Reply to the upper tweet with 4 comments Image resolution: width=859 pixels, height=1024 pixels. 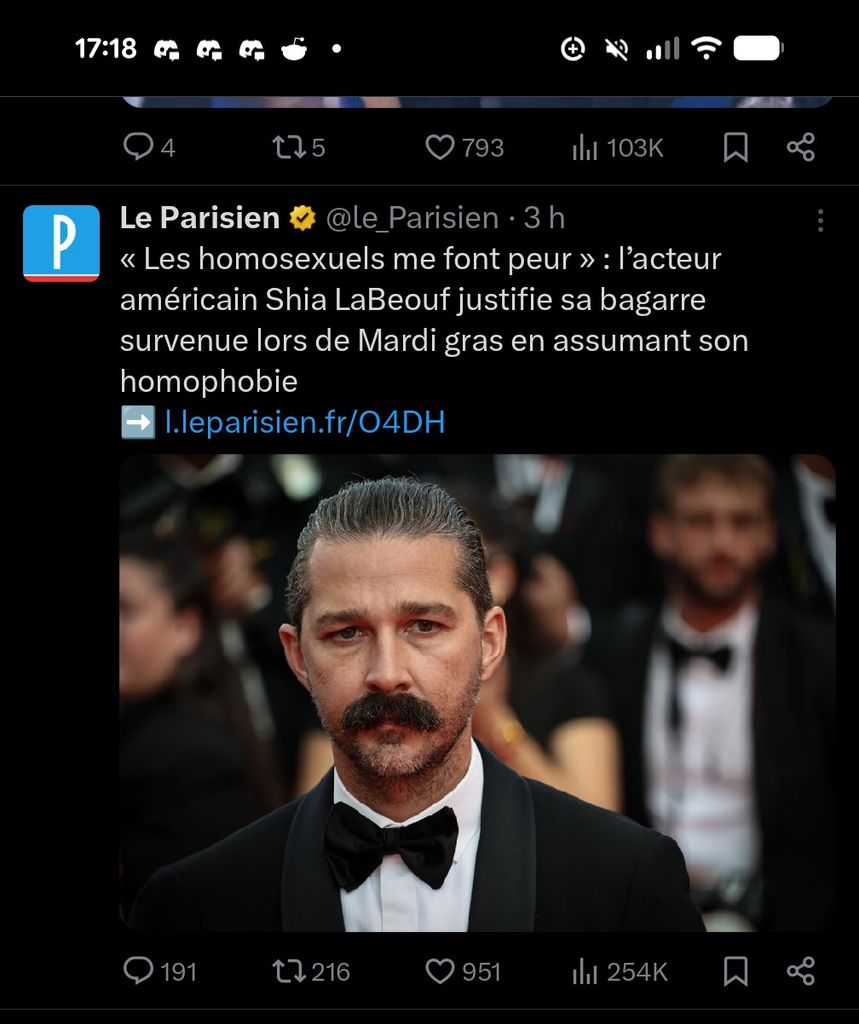pyautogui.click(x=138, y=148)
